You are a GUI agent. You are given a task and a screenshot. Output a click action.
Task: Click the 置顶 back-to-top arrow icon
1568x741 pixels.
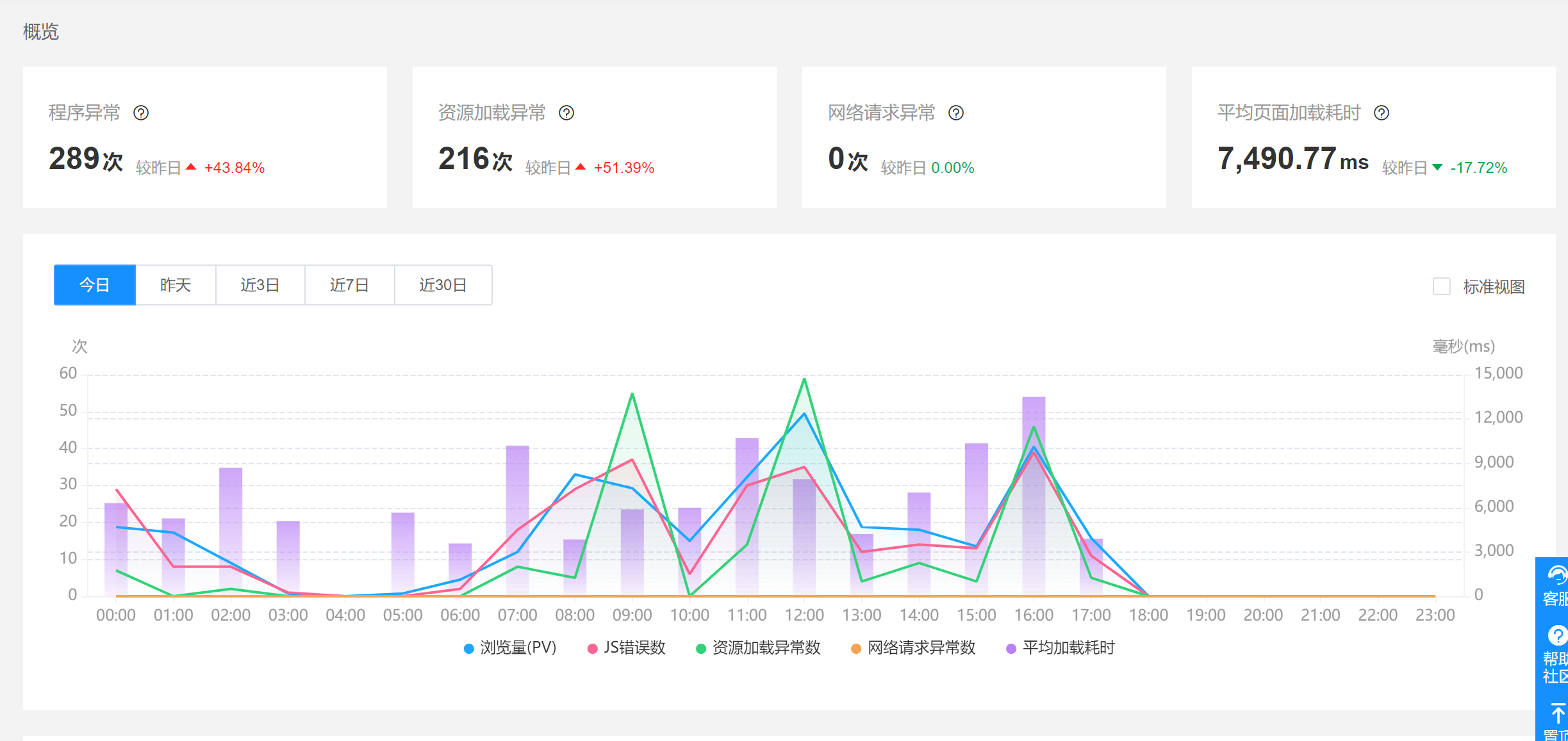1557,713
